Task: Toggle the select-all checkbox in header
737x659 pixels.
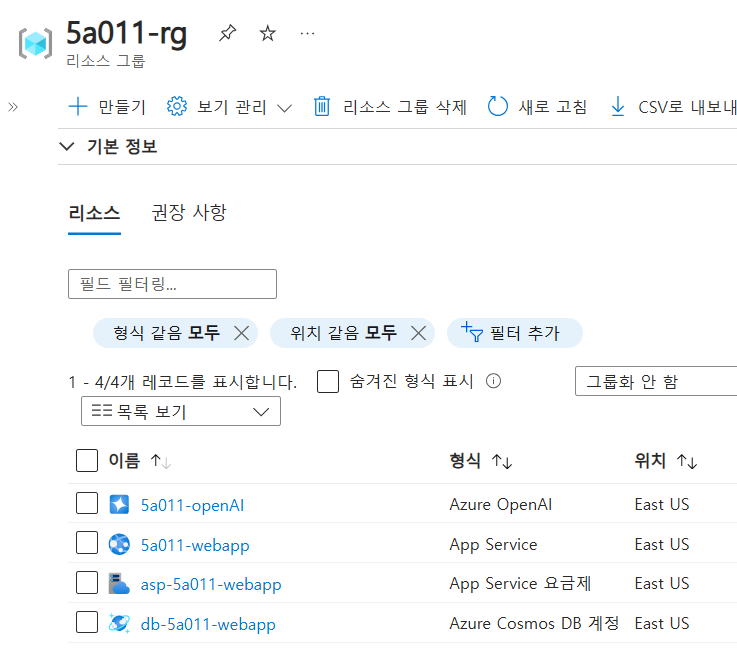Action: [87, 460]
